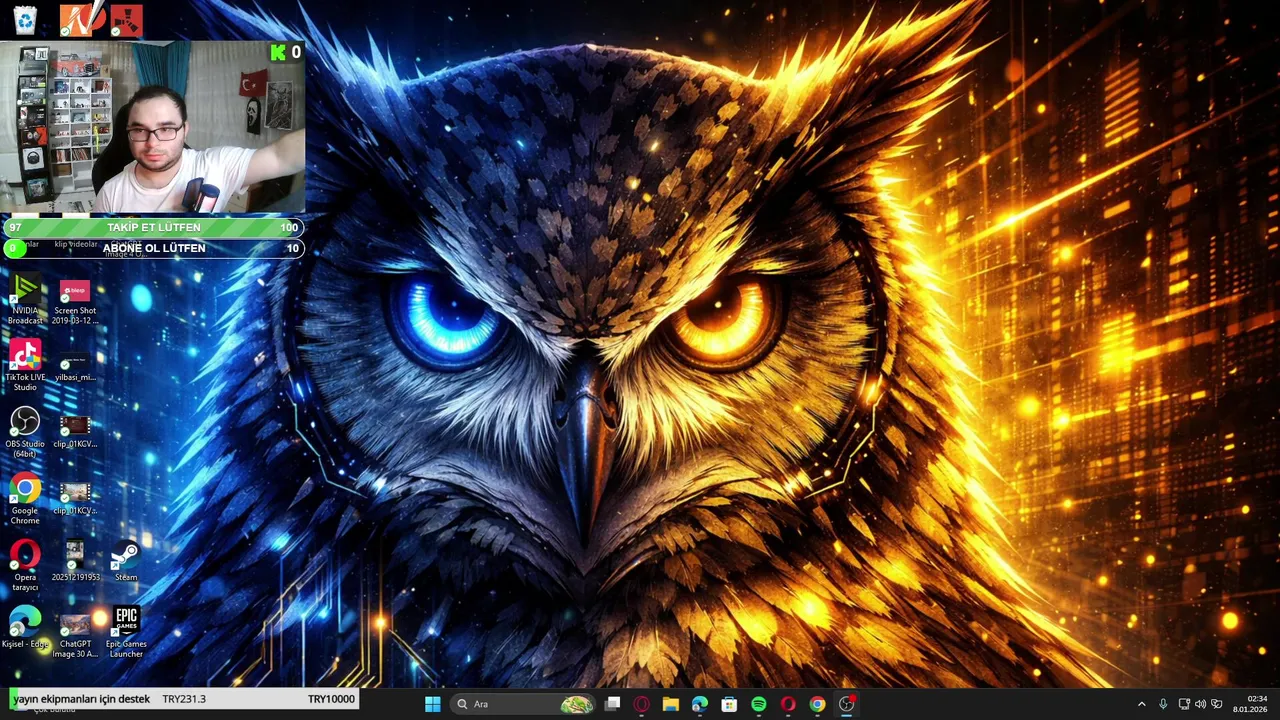This screenshot has width=1280, height=720.
Task: Launch NVIDIA Broadcast from the desktop
Action: [25, 298]
